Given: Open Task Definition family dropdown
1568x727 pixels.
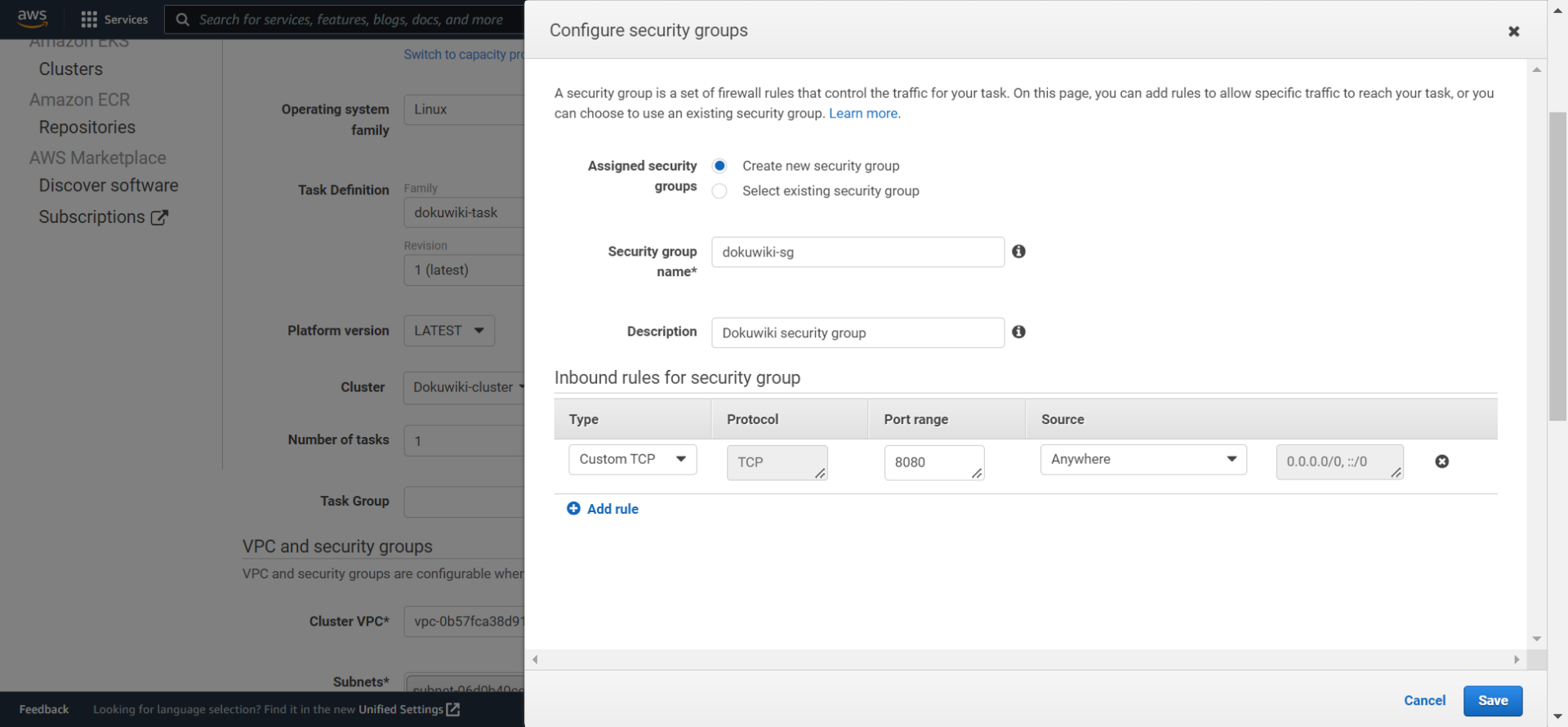Looking at the screenshot, I should pyautogui.click(x=465, y=212).
